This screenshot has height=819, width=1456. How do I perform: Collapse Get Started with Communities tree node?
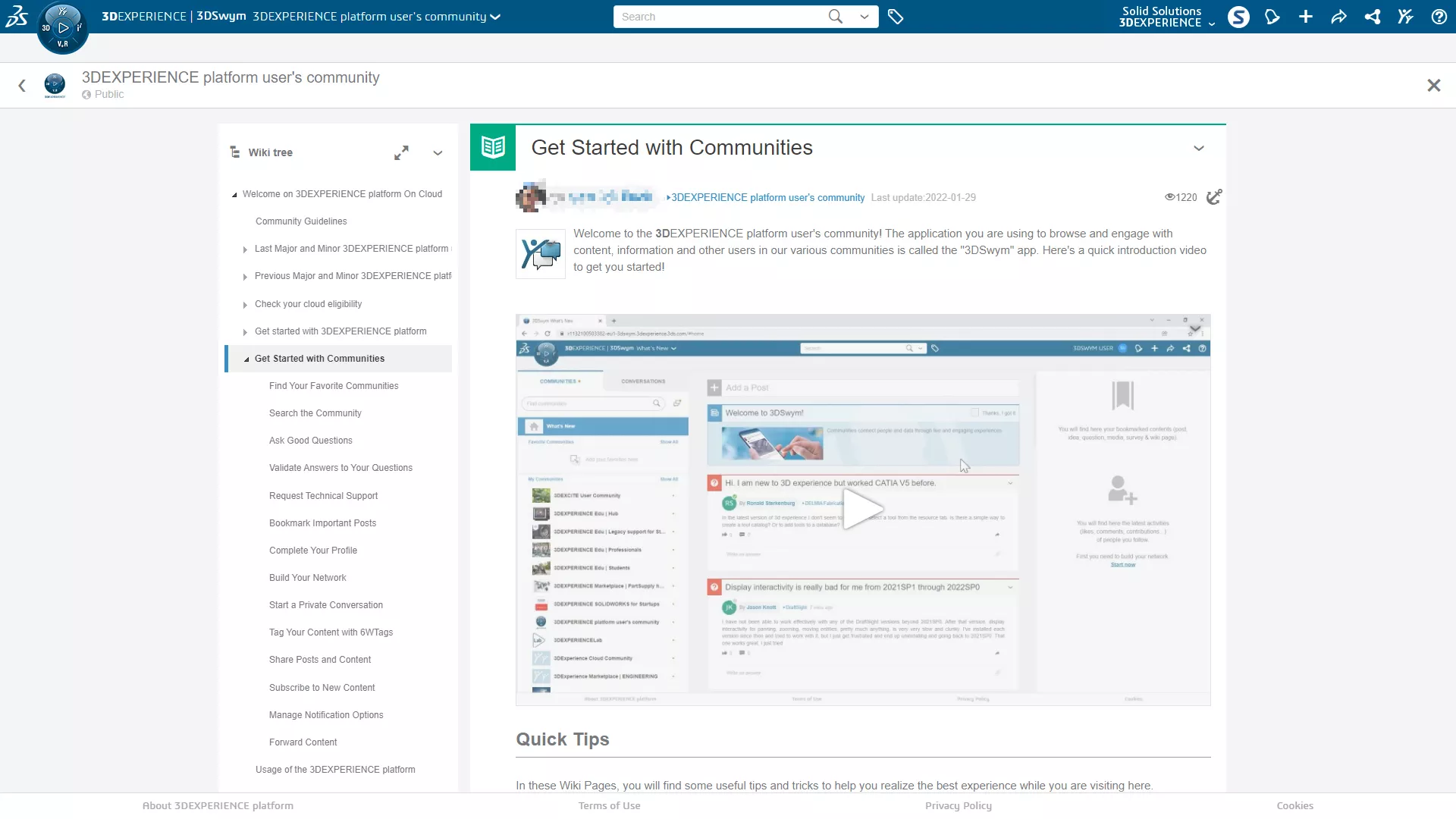click(x=246, y=359)
